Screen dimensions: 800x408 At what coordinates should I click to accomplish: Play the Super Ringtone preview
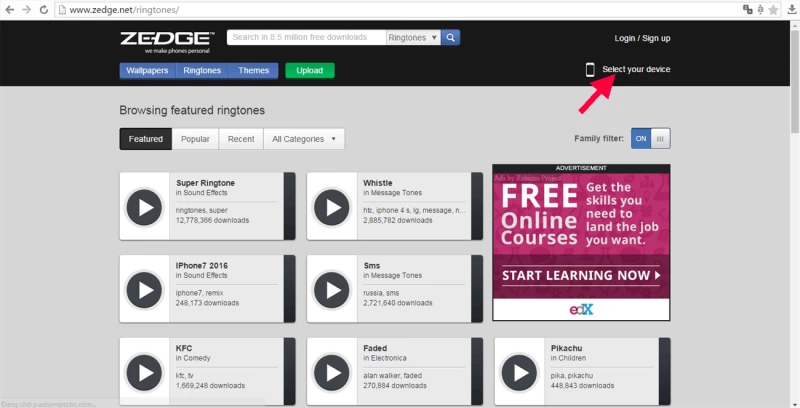click(x=146, y=207)
